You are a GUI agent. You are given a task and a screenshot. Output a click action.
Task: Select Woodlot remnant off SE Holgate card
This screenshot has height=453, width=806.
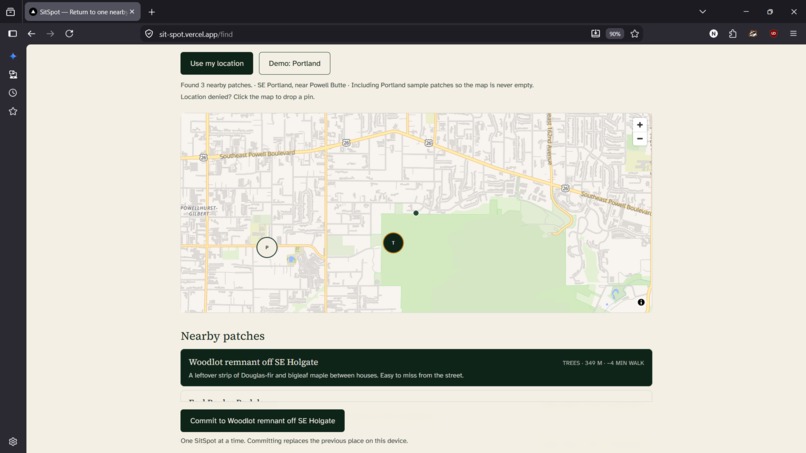coord(416,368)
